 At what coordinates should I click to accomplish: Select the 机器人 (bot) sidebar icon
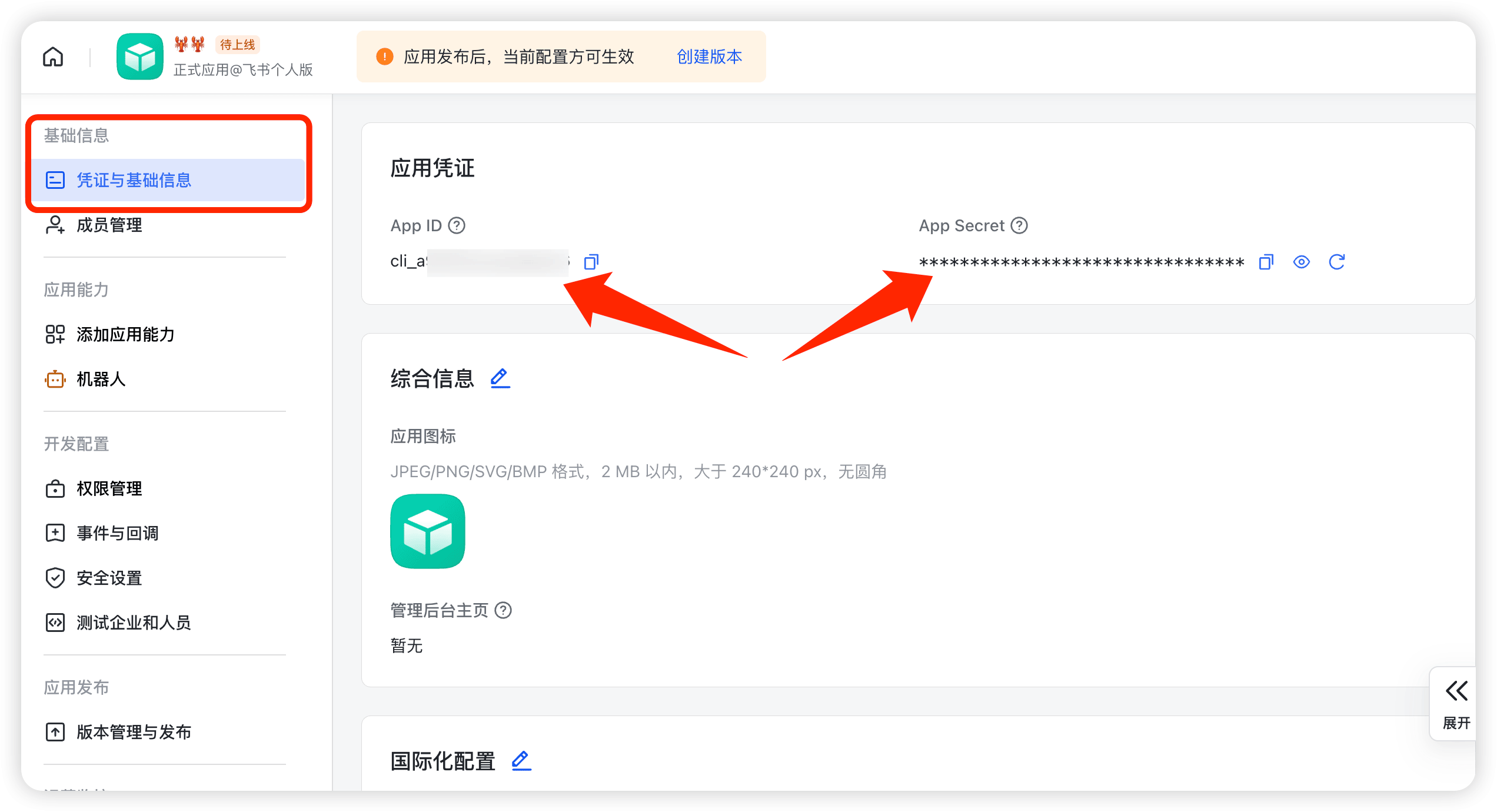coord(55,380)
